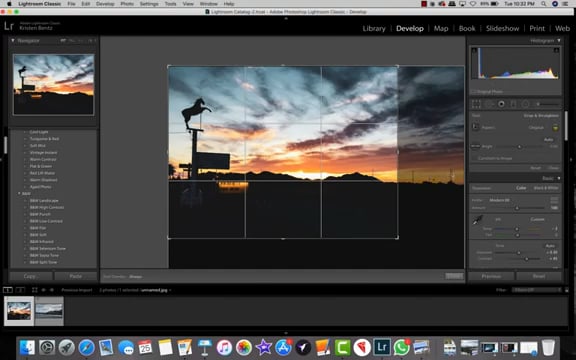
Task: Select the sunset photo thumbnail in filmstrip
Action: tap(19, 311)
